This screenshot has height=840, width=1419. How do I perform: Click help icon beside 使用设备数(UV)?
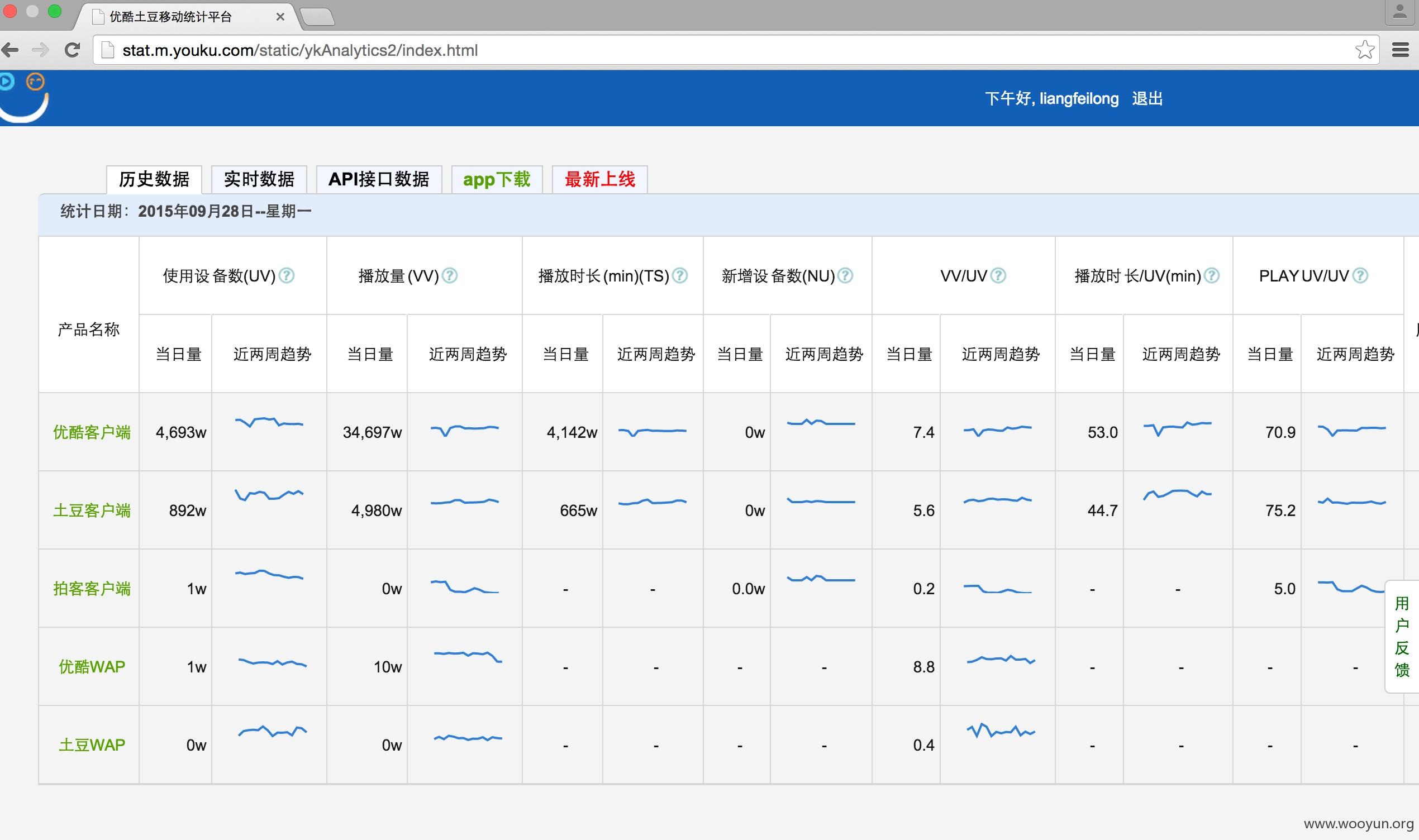[287, 276]
